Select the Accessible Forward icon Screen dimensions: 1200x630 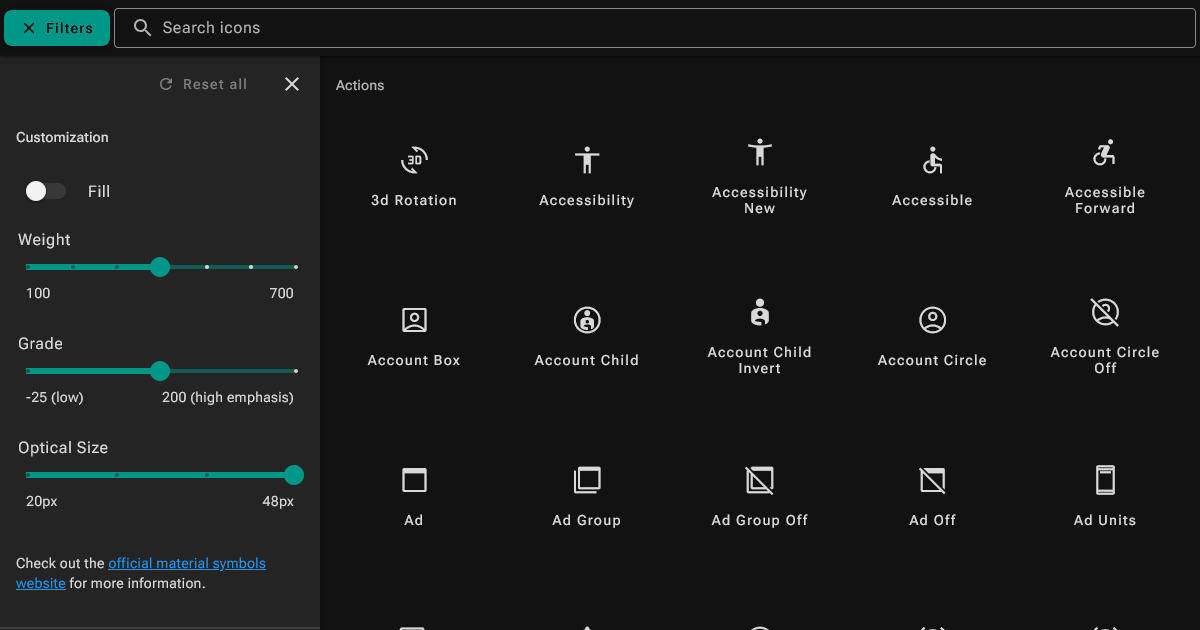pos(1104,152)
